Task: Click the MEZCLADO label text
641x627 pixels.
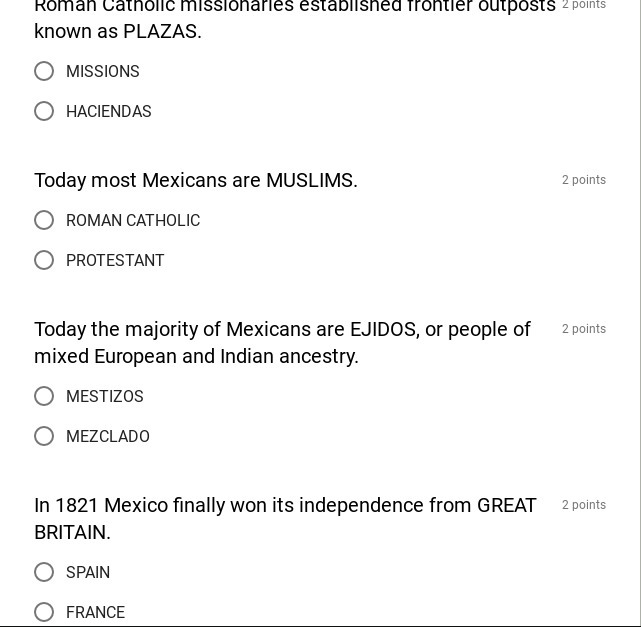Action: pyautogui.click(x=108, y=437)
